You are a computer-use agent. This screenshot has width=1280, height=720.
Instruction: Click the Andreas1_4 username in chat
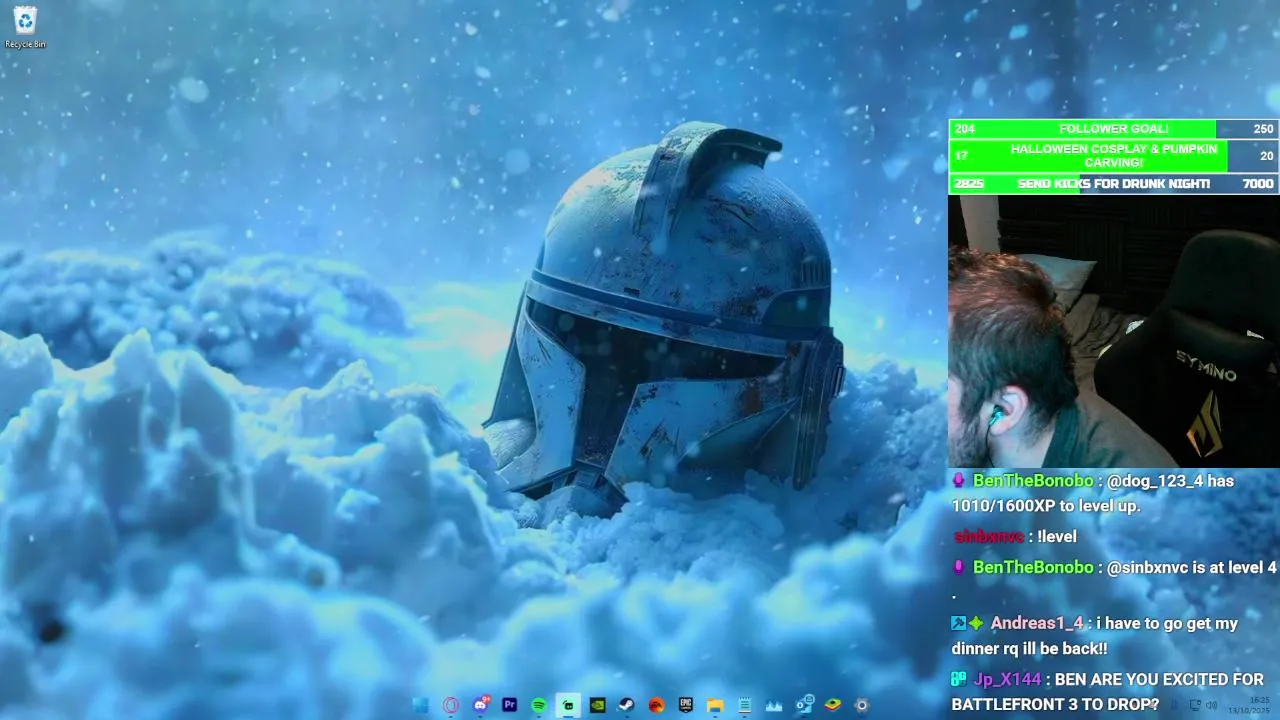pos(1037,623)
